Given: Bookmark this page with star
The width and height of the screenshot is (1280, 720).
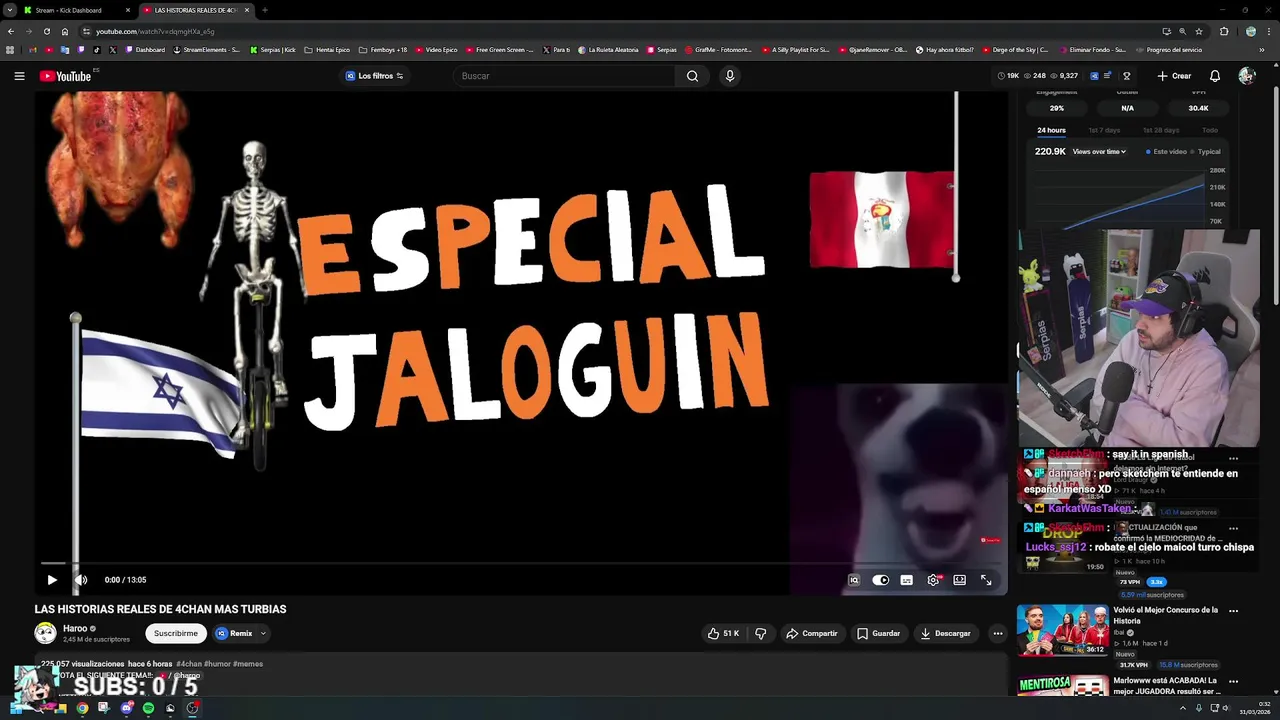Looking at the screenshot, I should (x=1199, y=31).
